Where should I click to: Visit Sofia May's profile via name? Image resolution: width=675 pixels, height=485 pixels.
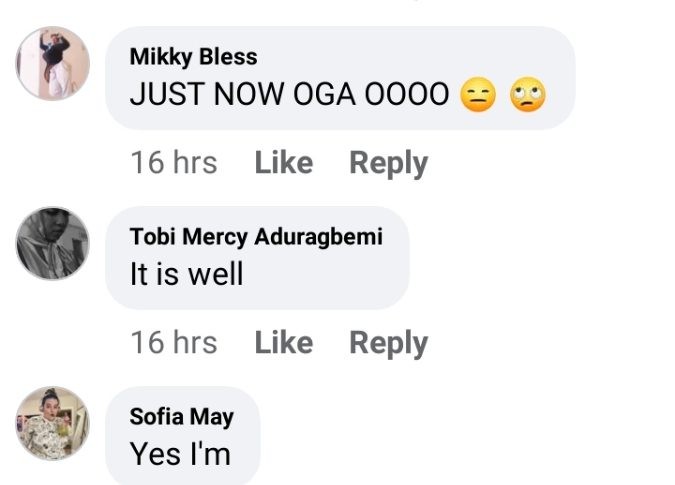point(182,417)
